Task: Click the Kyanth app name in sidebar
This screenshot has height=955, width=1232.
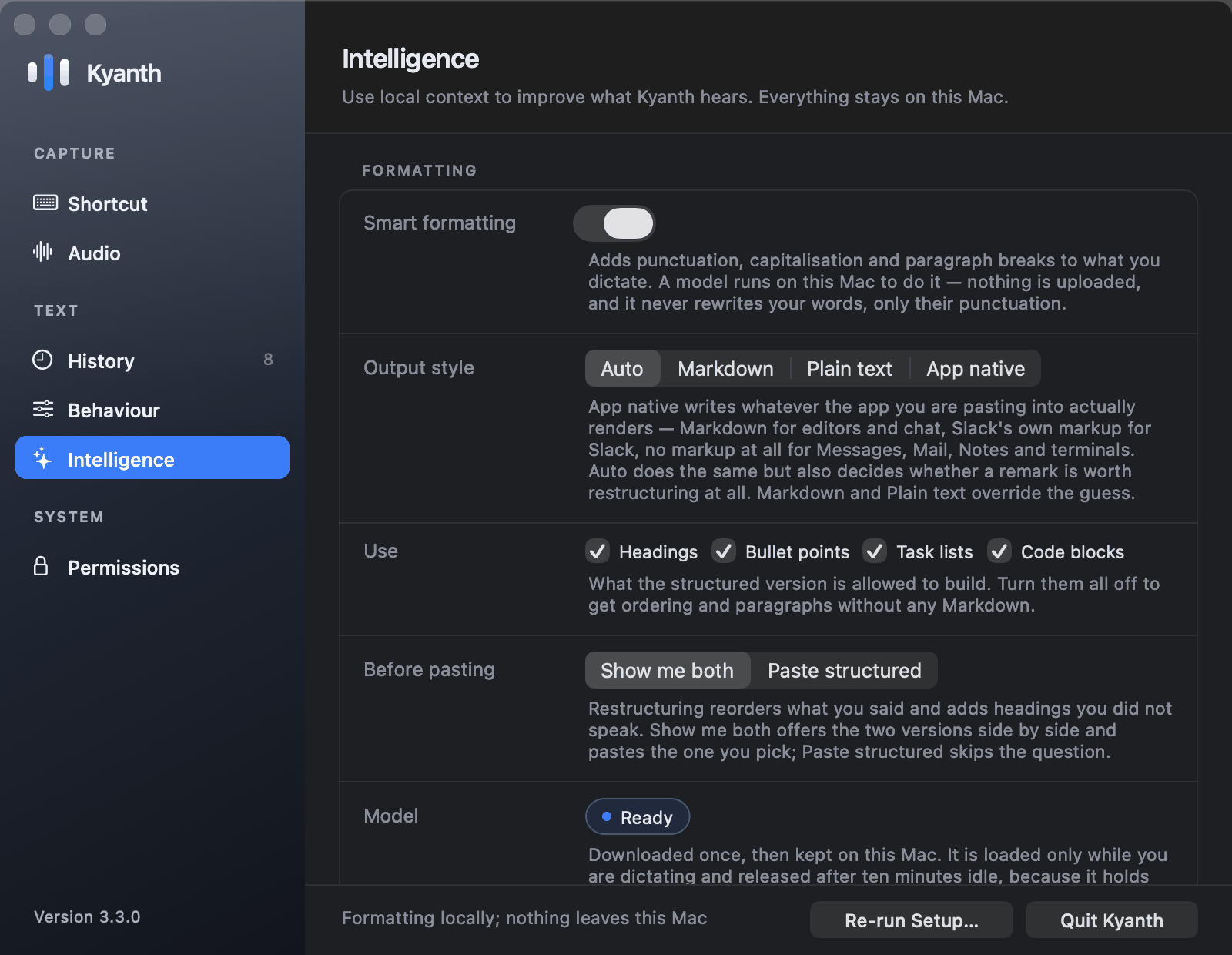Action: 124,73
